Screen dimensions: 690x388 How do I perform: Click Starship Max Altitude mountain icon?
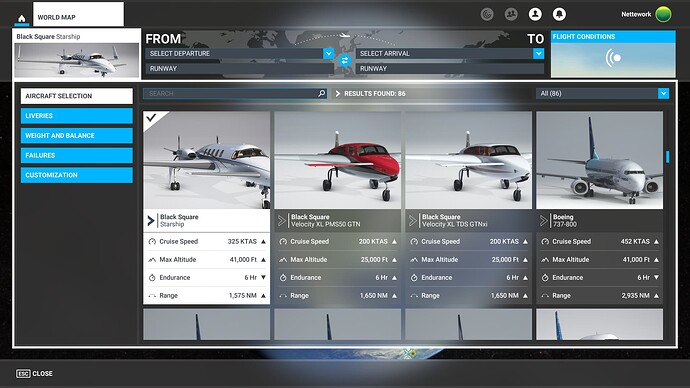click(x=152, y=260)
